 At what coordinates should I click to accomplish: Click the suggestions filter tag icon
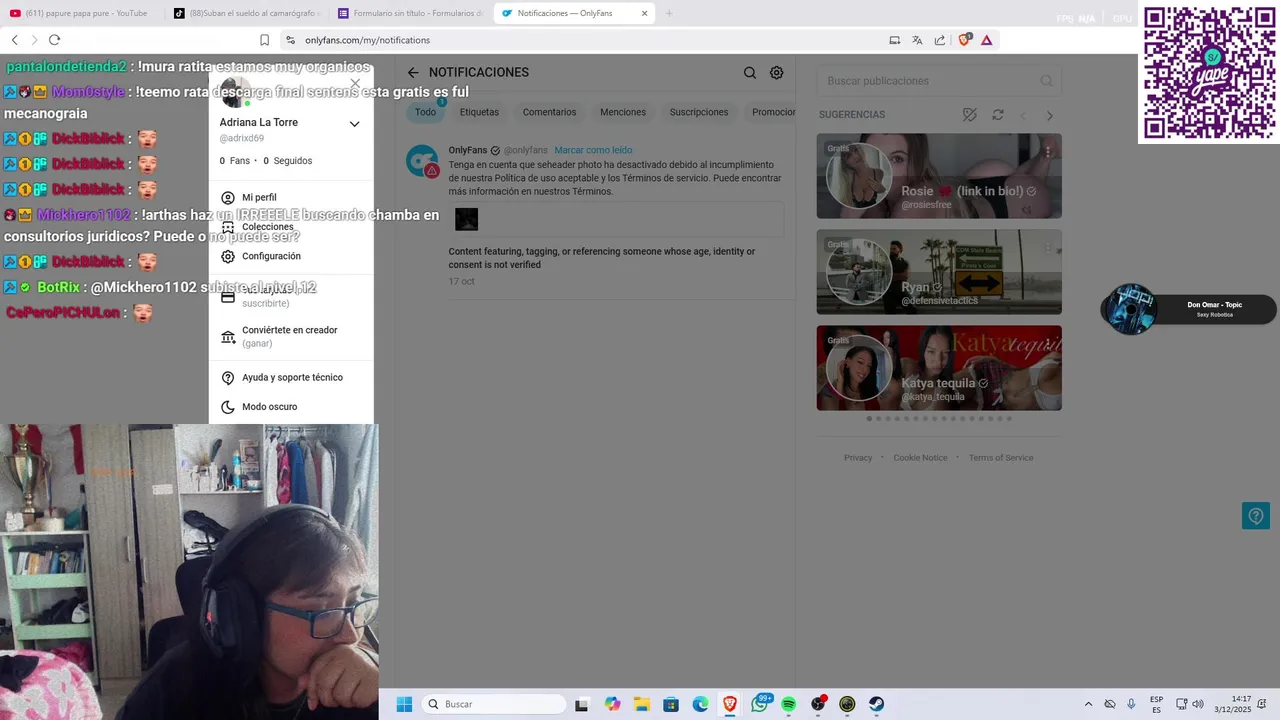(x=969, y=115)
